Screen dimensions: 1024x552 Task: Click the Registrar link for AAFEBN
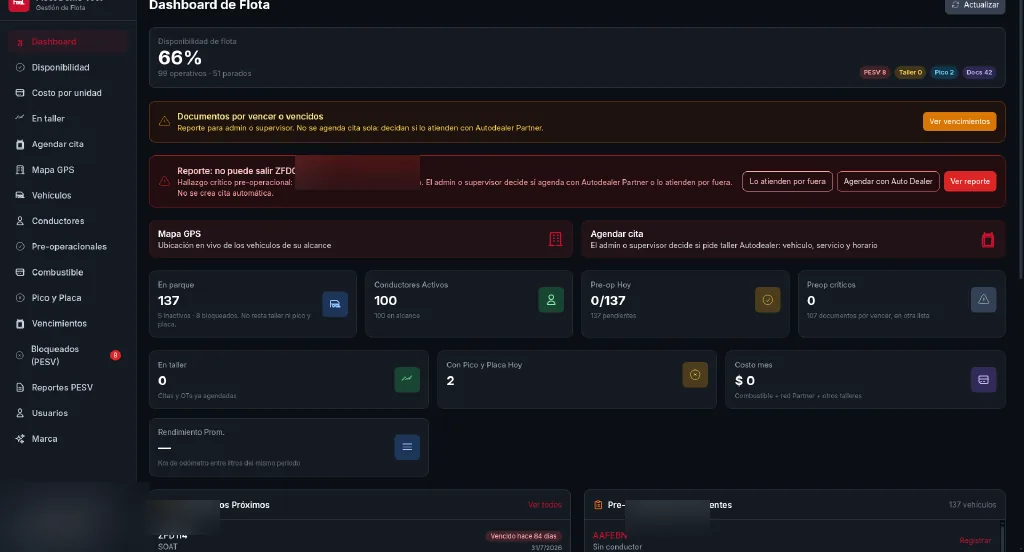click(x=975, y=540)
